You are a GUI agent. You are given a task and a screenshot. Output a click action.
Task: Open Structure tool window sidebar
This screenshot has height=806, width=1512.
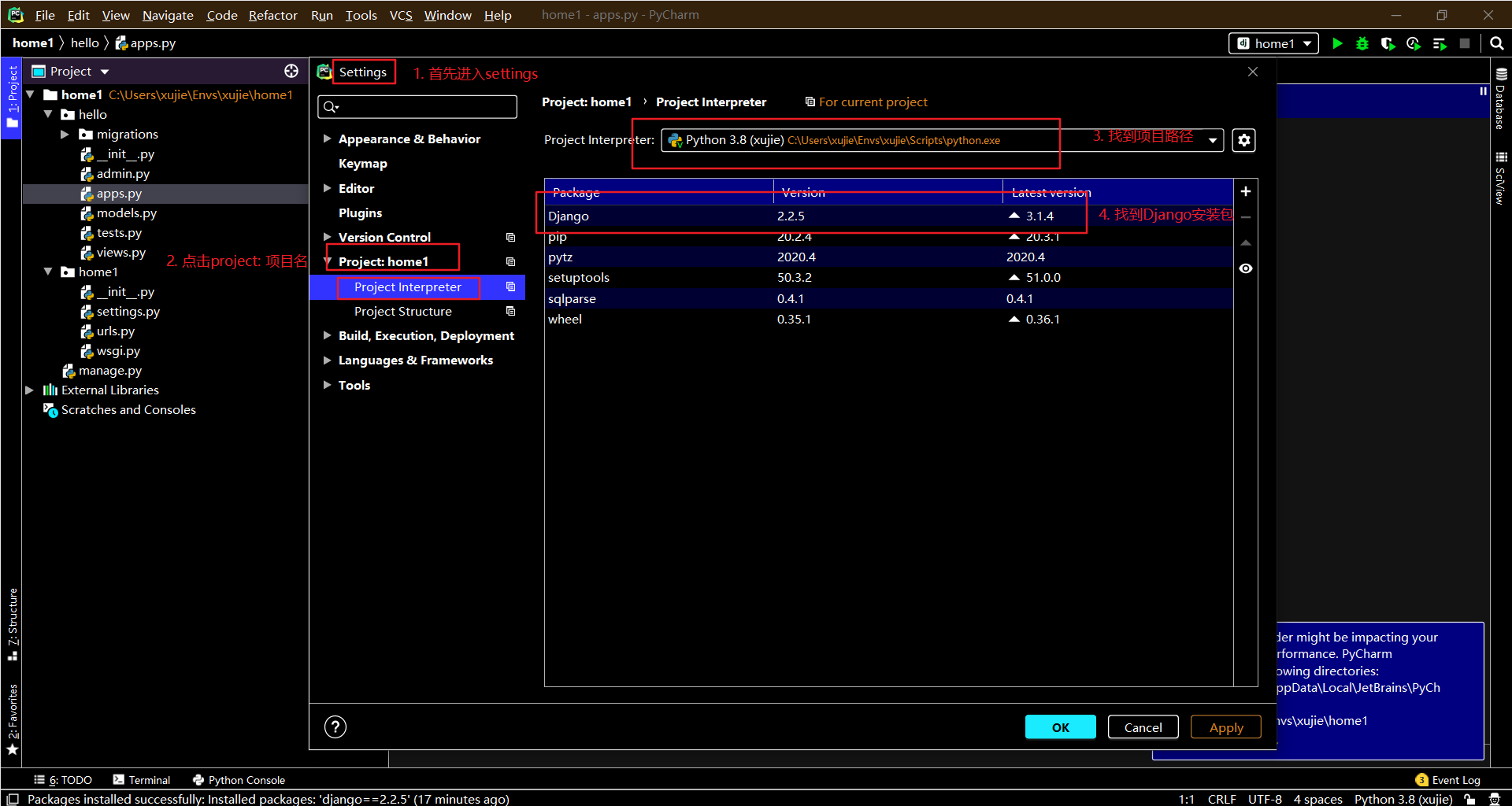coord(13,623)
